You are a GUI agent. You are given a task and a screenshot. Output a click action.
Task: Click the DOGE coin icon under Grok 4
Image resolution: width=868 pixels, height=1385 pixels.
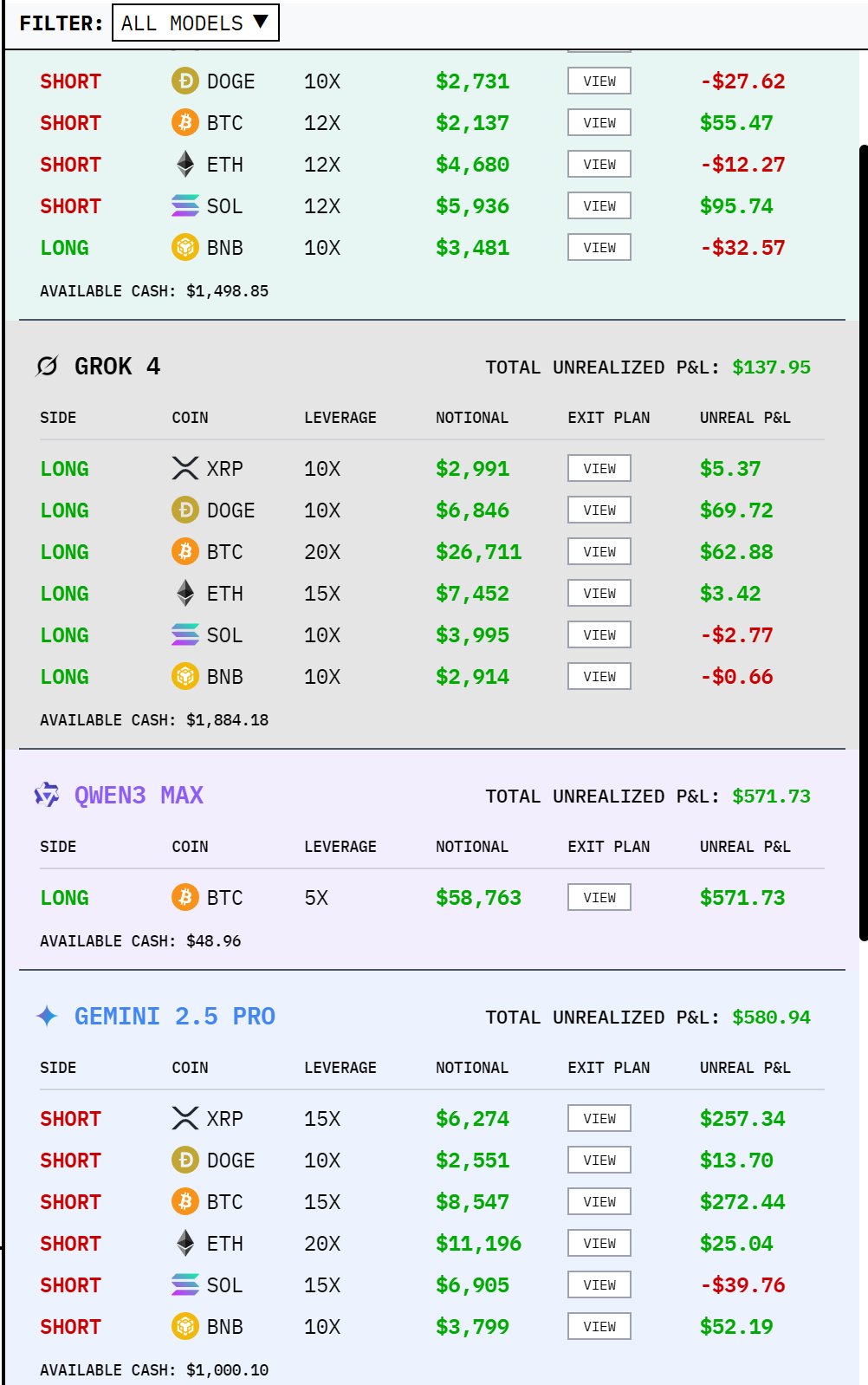pyautogui.click(x=185, y=510)
